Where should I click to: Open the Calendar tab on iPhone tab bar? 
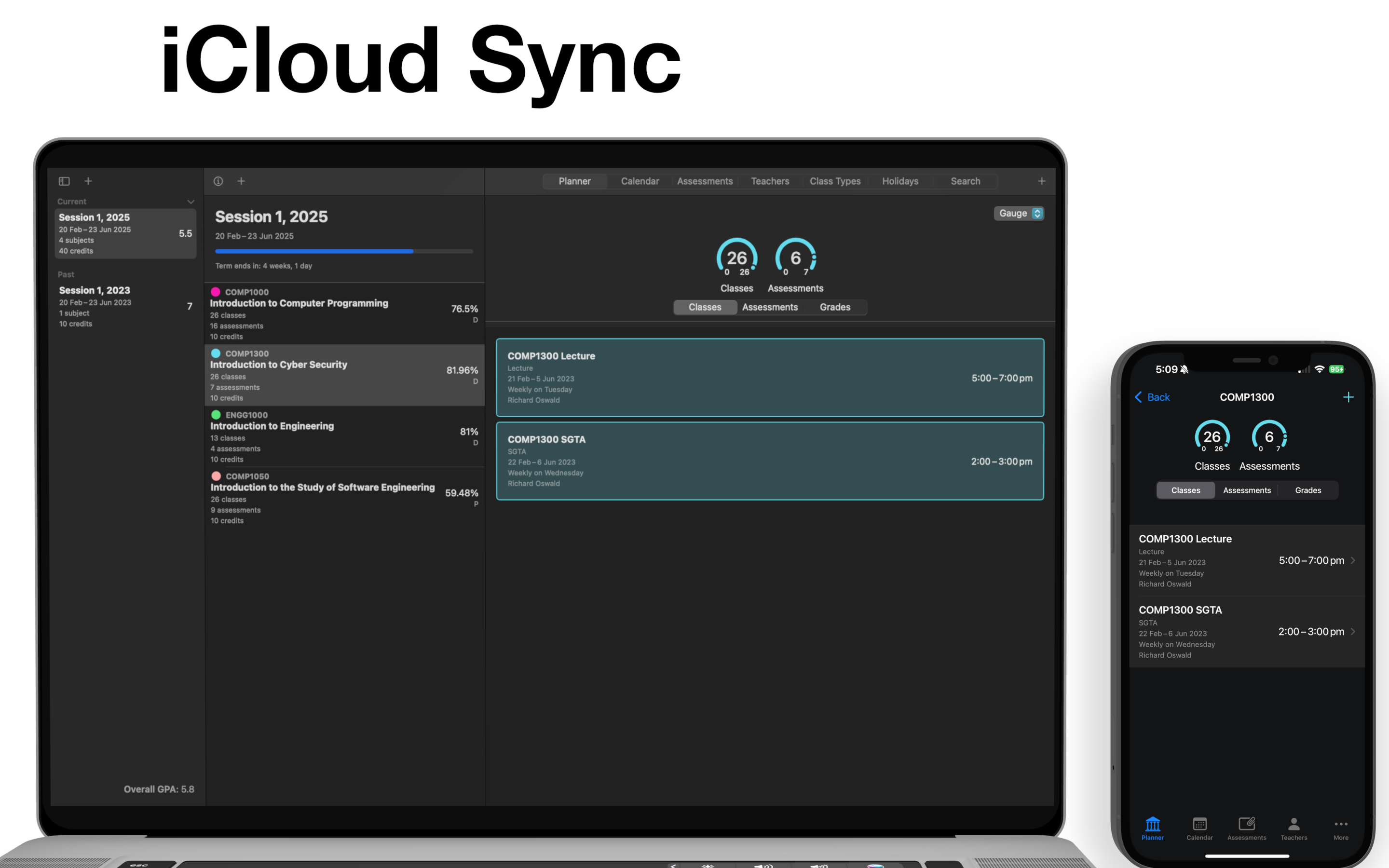pyautogui.click(x=1199, y=828)
